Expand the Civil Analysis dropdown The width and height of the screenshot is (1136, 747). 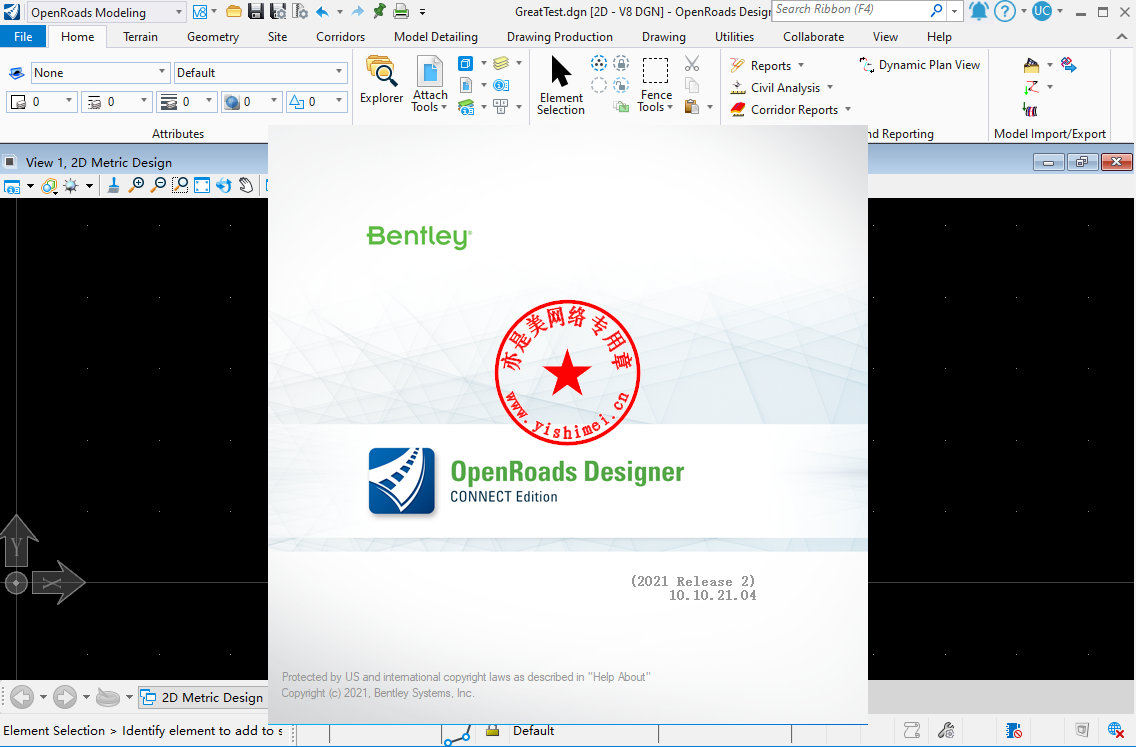click(x=782, y=88)
